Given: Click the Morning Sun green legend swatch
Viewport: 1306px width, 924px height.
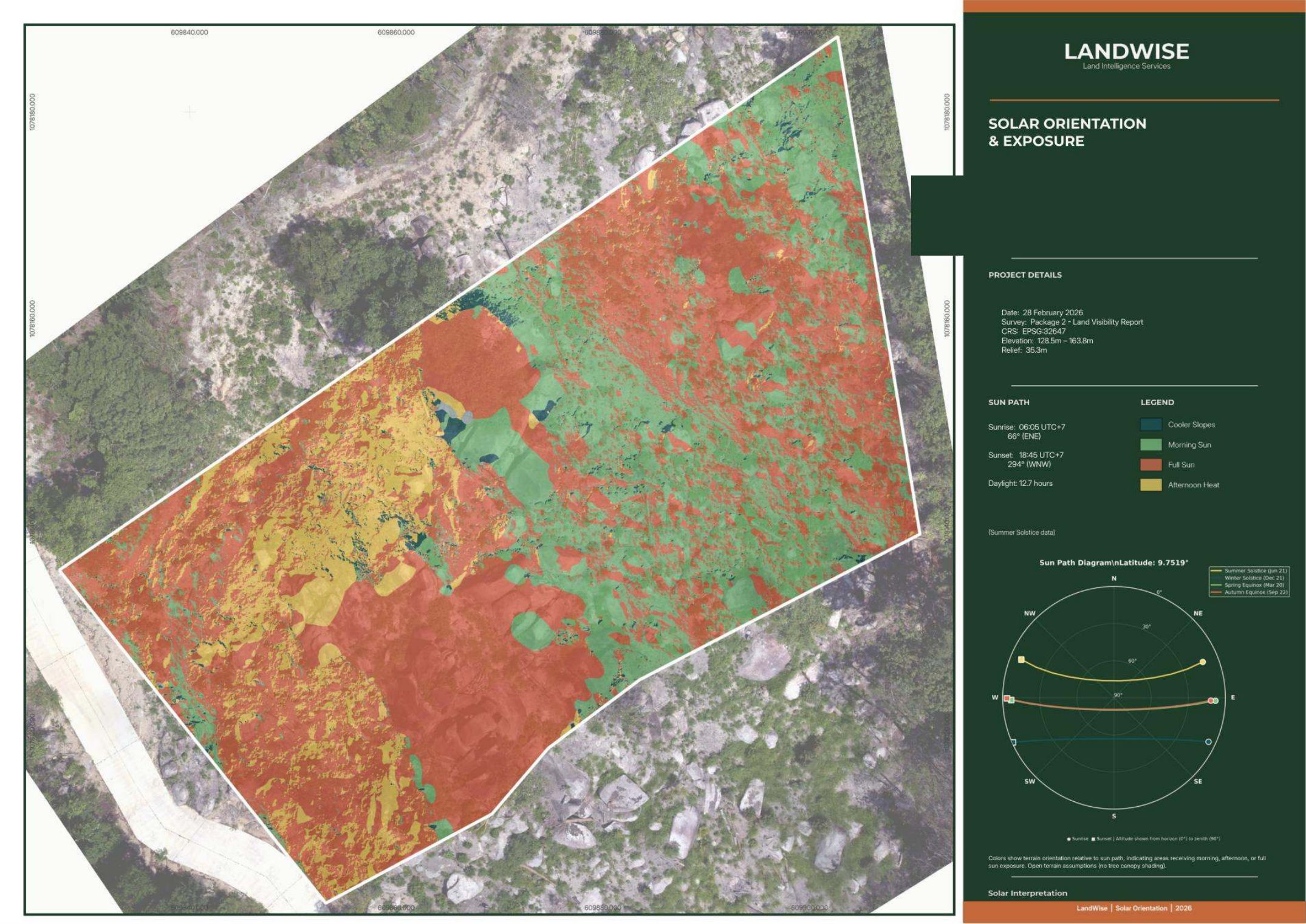Looking at the screenshot, I should [x=1150, y=445].
